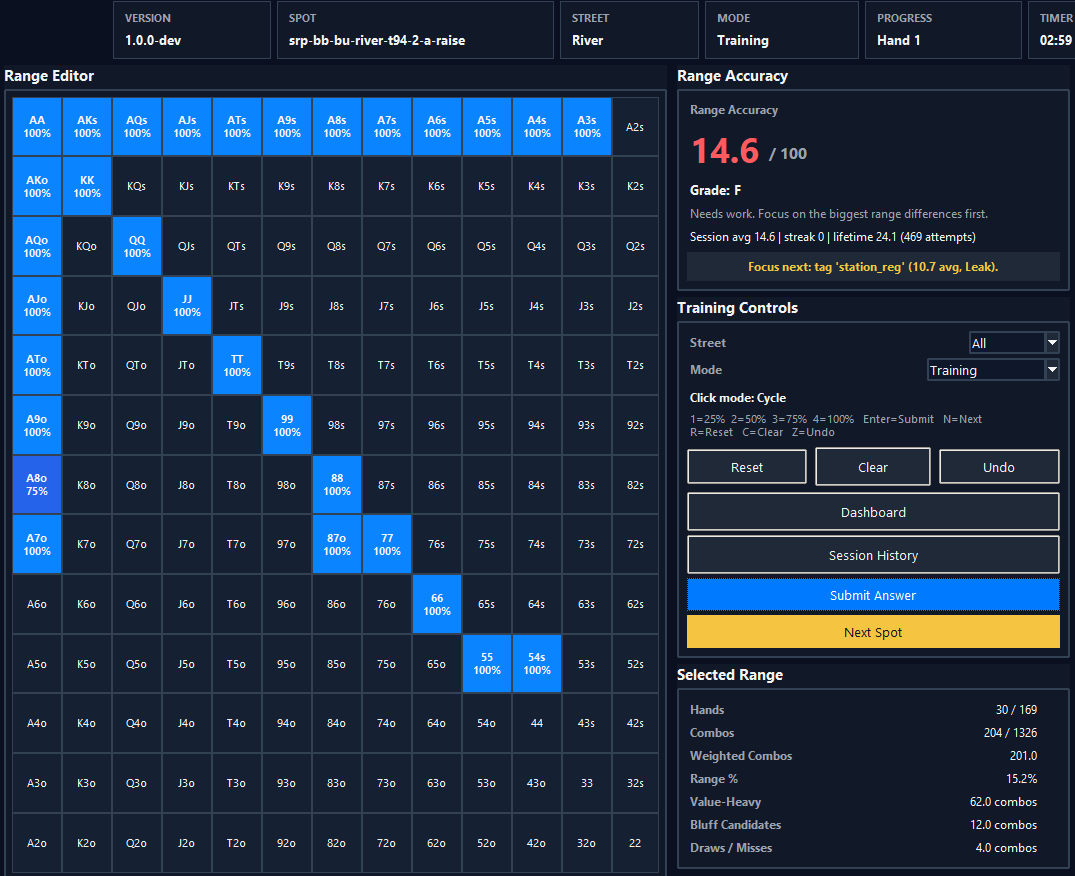Click the Reset button
Screen dimensions: 1075x876
point(747,467)
